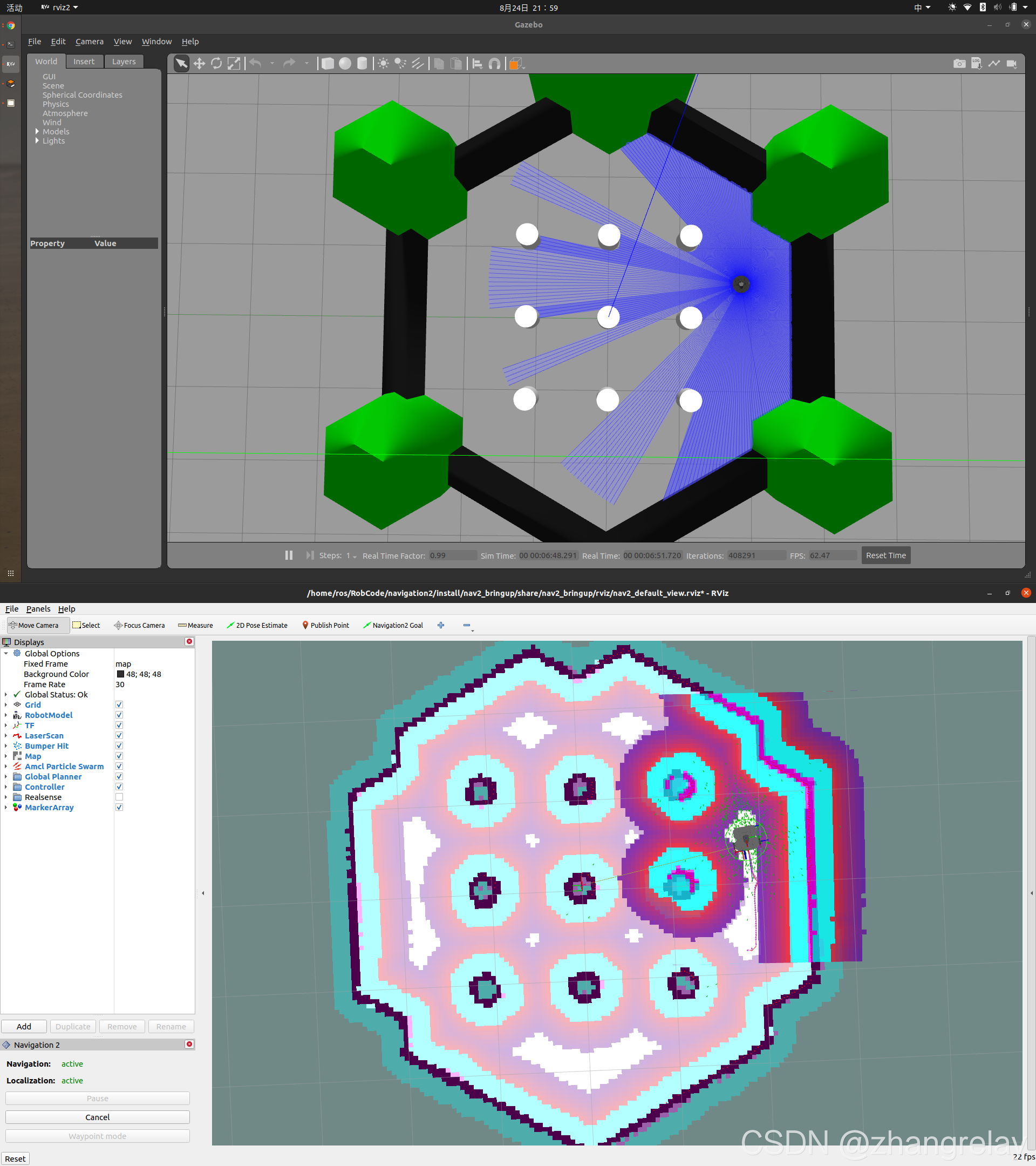Open the Camera menu in Gazebo
1036x1166 pixels.
(x=90, y=42)
